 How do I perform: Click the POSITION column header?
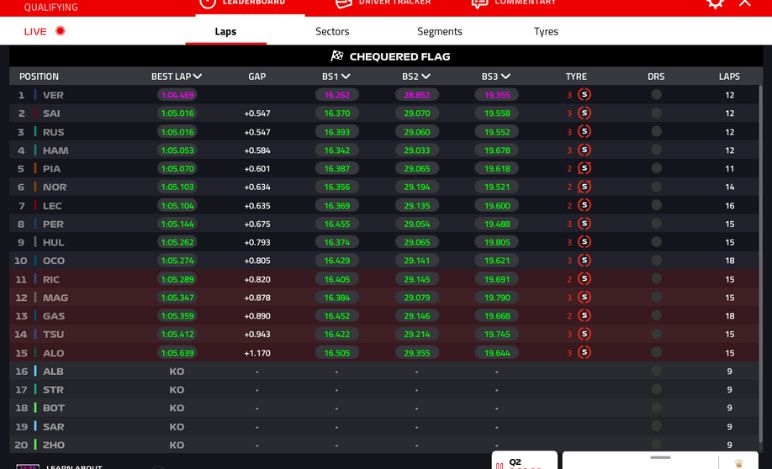[x=39, y=76]
